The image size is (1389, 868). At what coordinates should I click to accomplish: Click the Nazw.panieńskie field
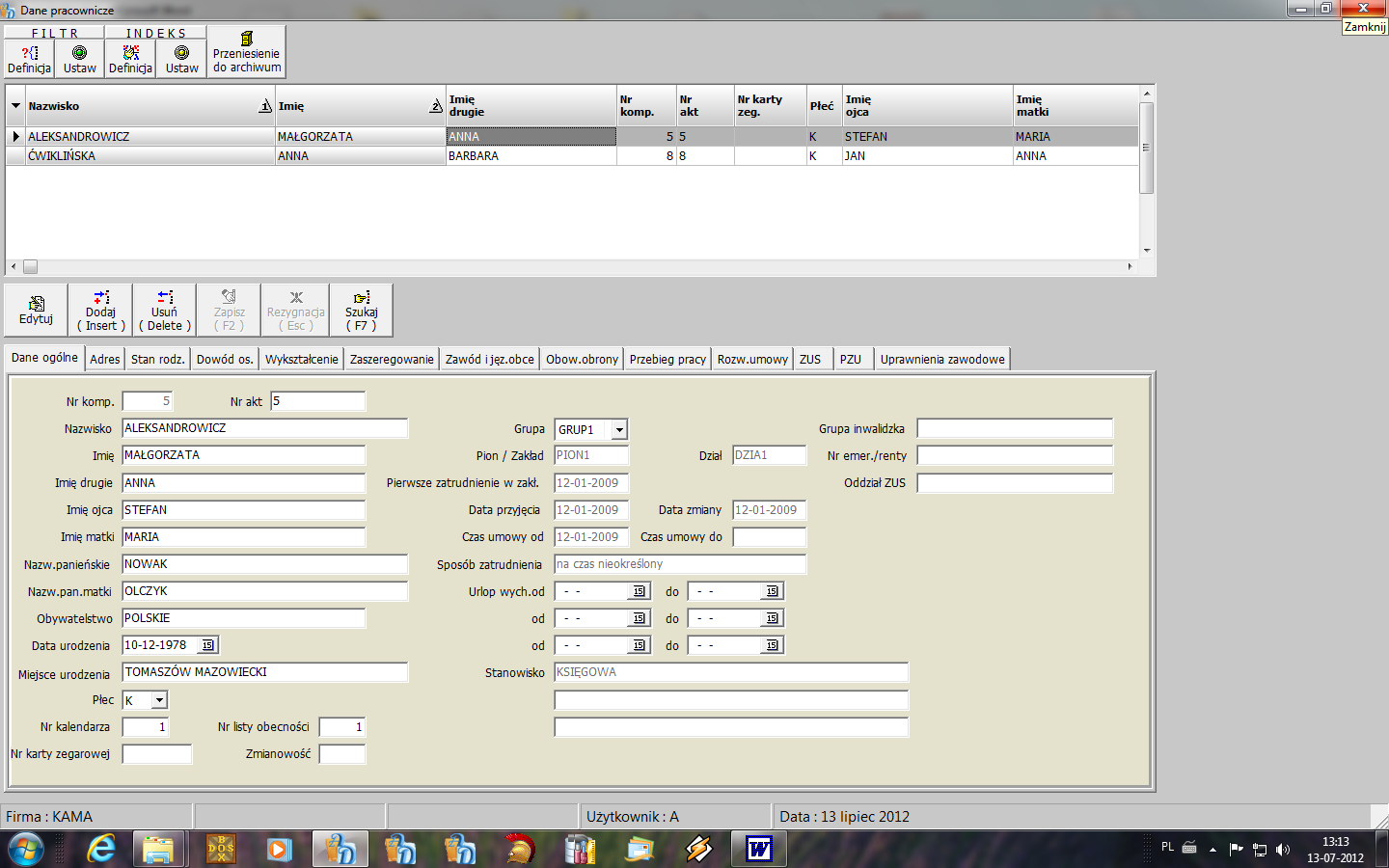coord(265,564)
